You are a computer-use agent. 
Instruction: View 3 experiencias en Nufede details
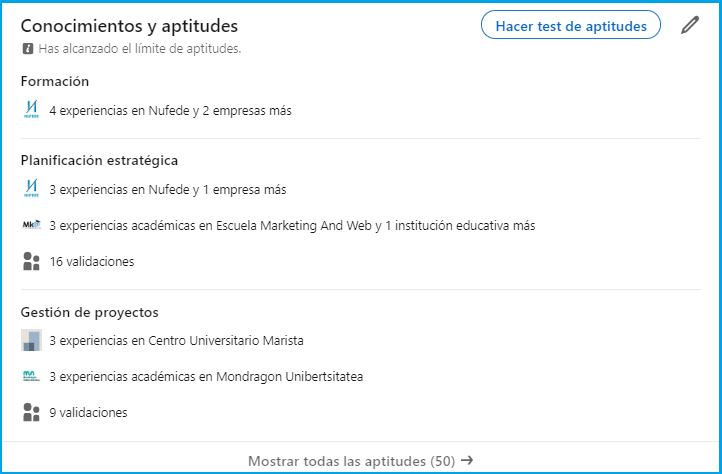pos(168,189)
